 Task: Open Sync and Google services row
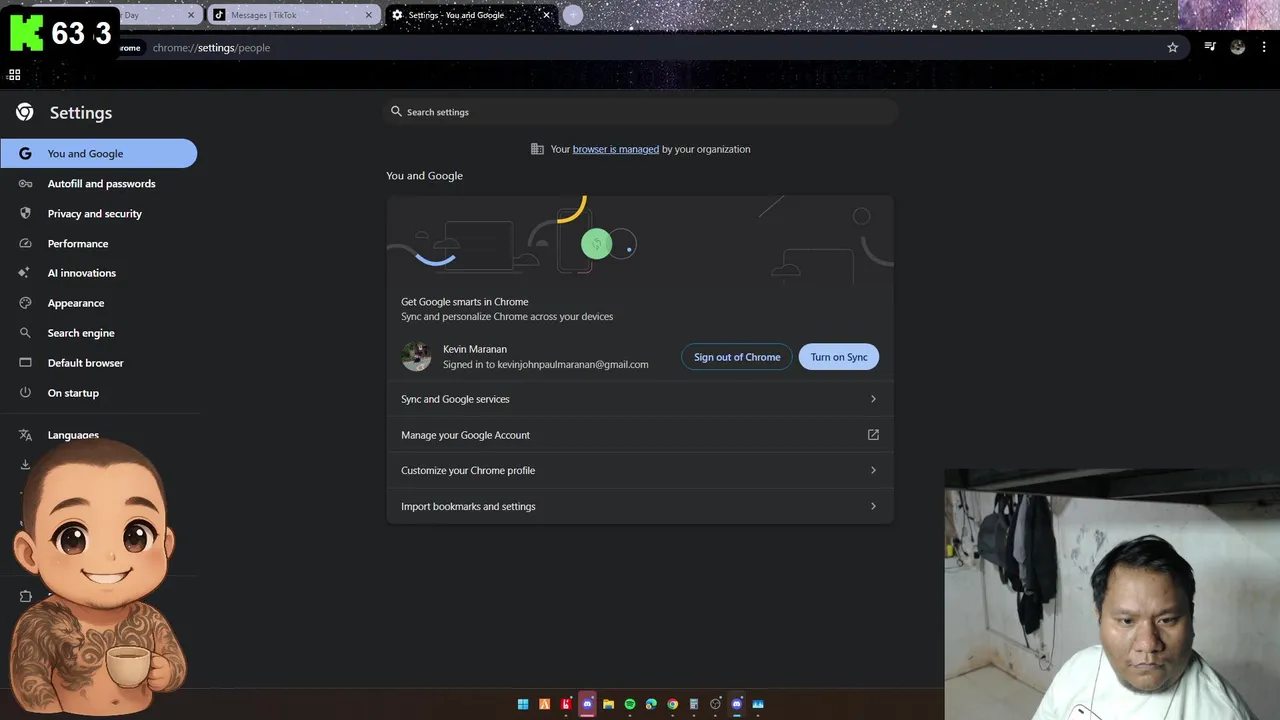click(640, 399)
